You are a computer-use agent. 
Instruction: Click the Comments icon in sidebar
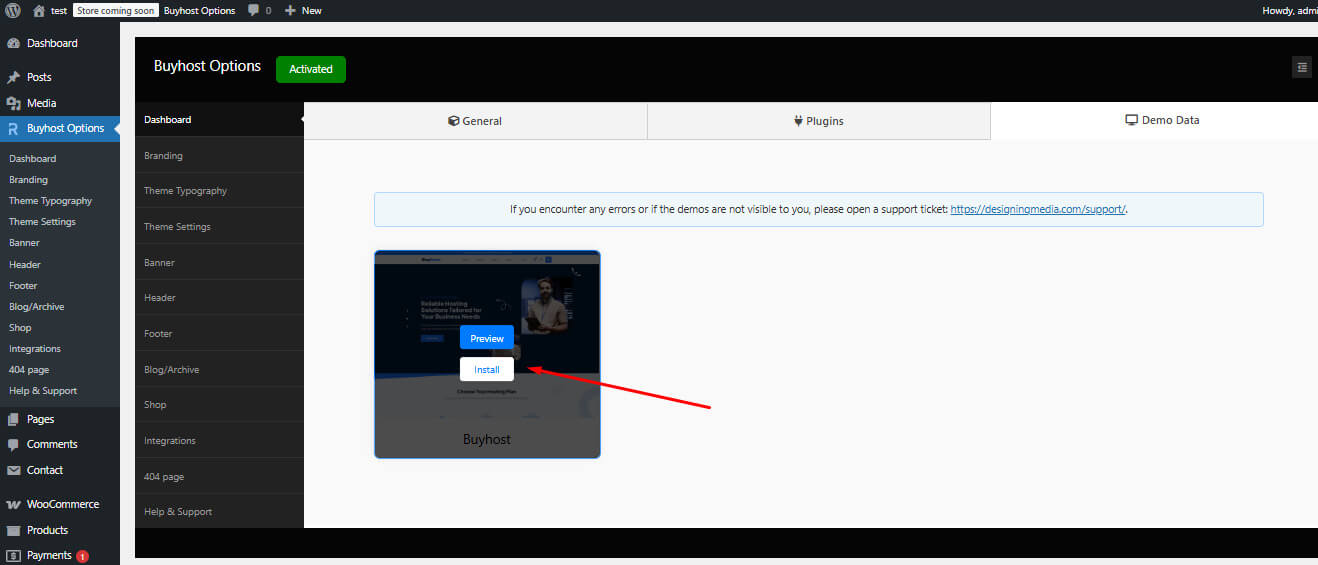[x=13, y=444]
